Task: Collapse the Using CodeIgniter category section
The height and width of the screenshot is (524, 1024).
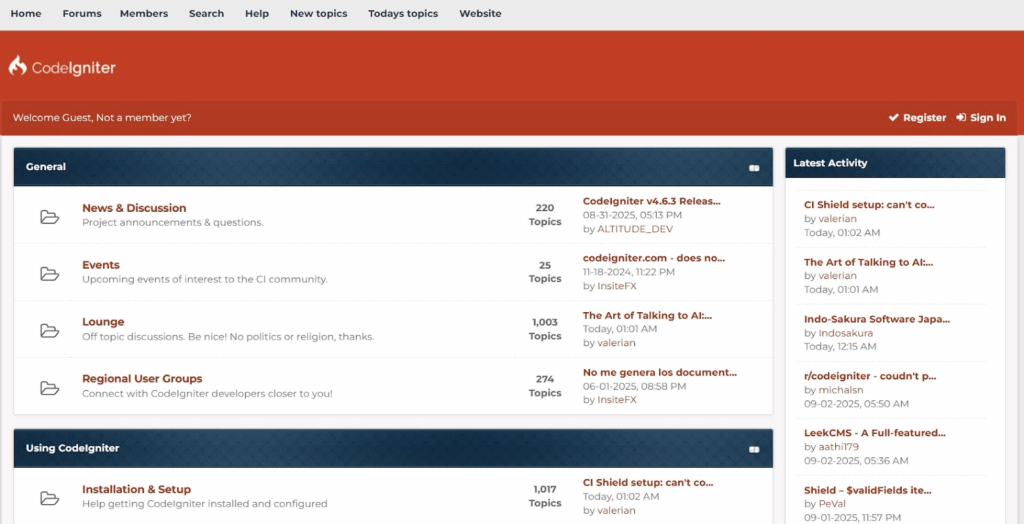Action: [x=754, y=450]
